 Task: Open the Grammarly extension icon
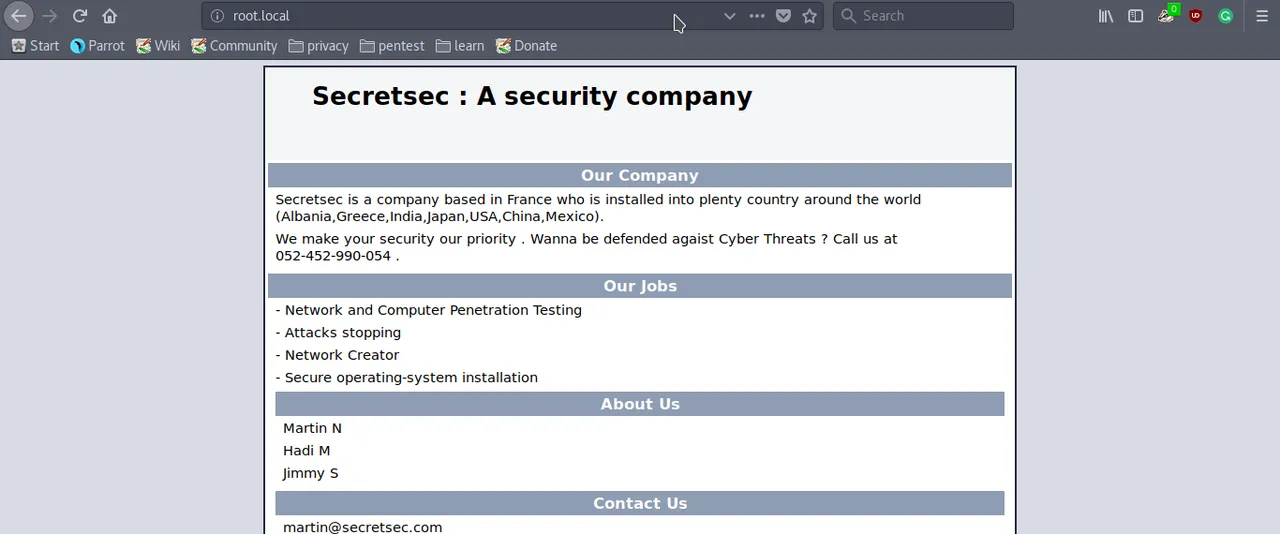tap(1226, 16)
